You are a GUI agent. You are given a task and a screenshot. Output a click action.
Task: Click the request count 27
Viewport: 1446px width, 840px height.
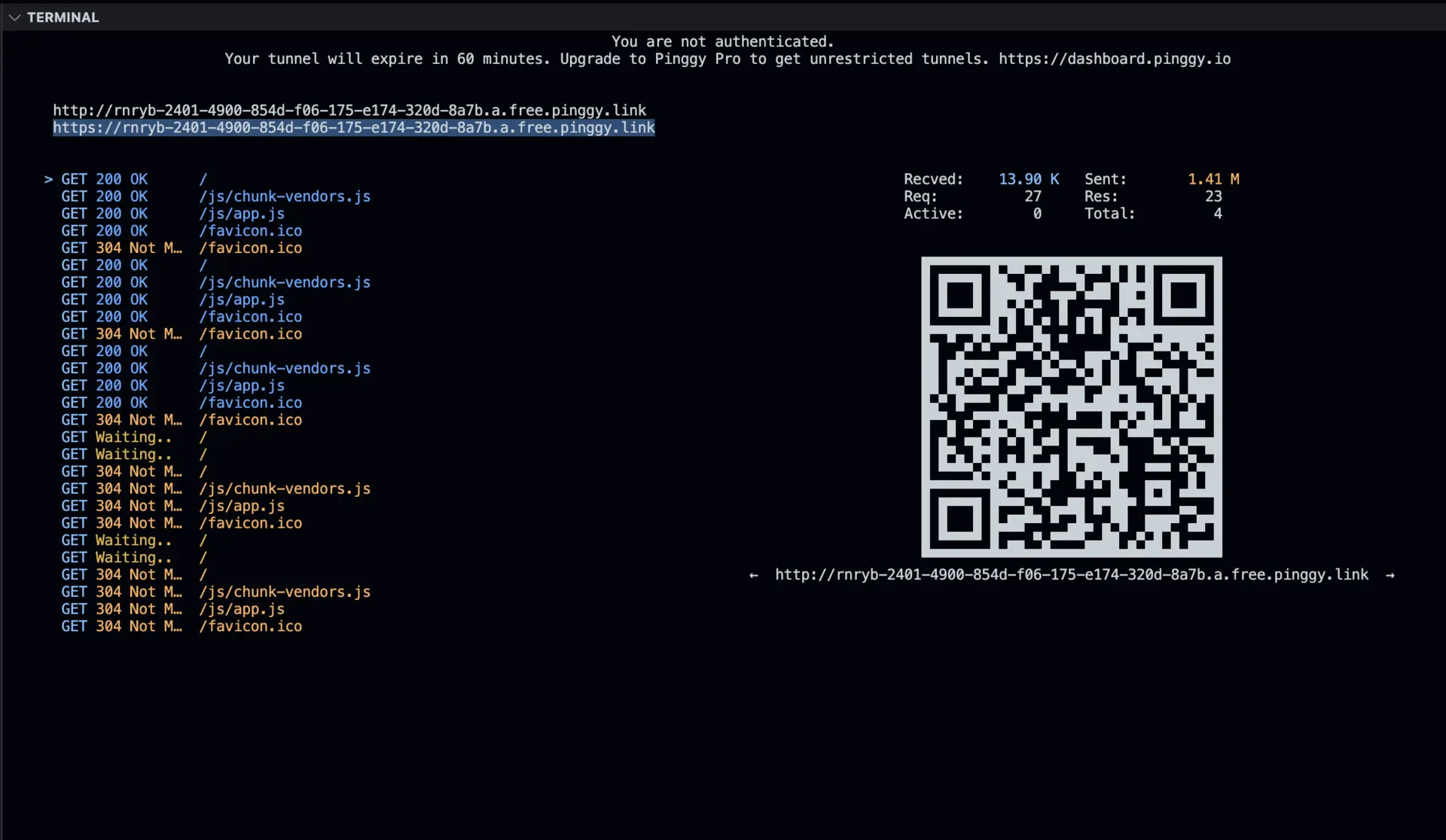pos(1033,196)
